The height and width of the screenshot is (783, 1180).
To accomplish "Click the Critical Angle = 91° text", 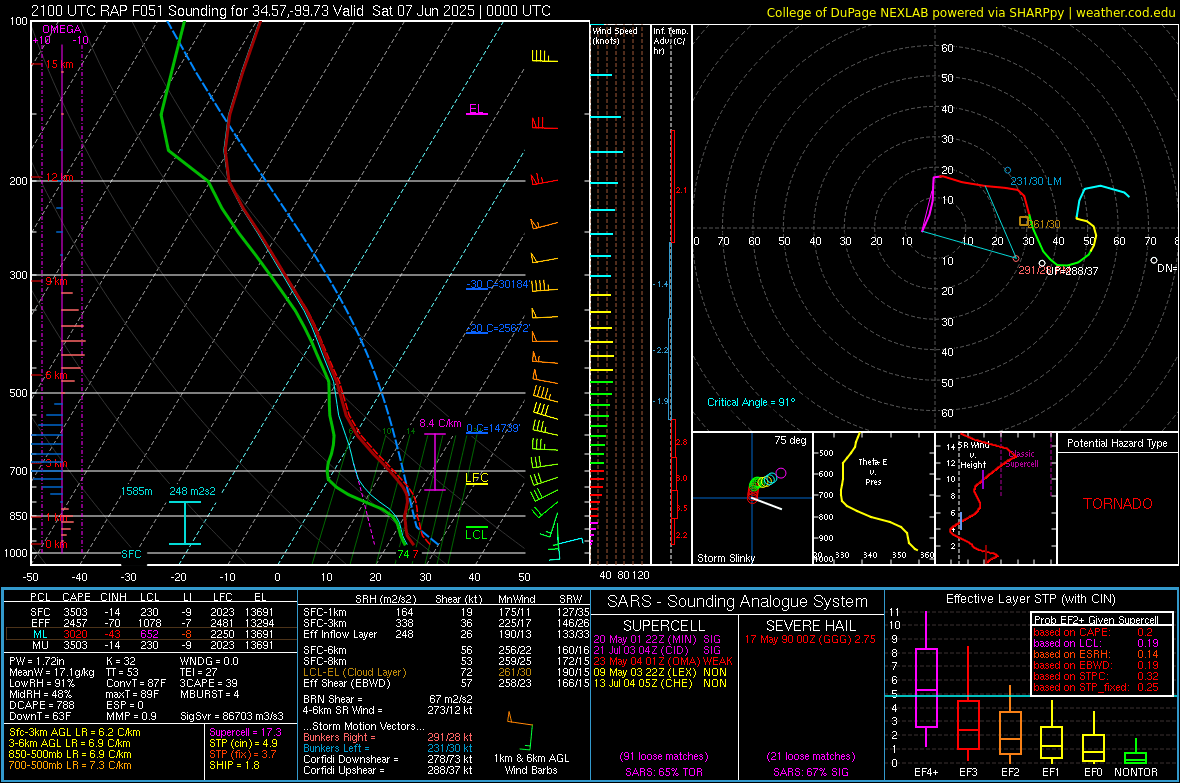I will pyautogui.click(x=750, y=402).
